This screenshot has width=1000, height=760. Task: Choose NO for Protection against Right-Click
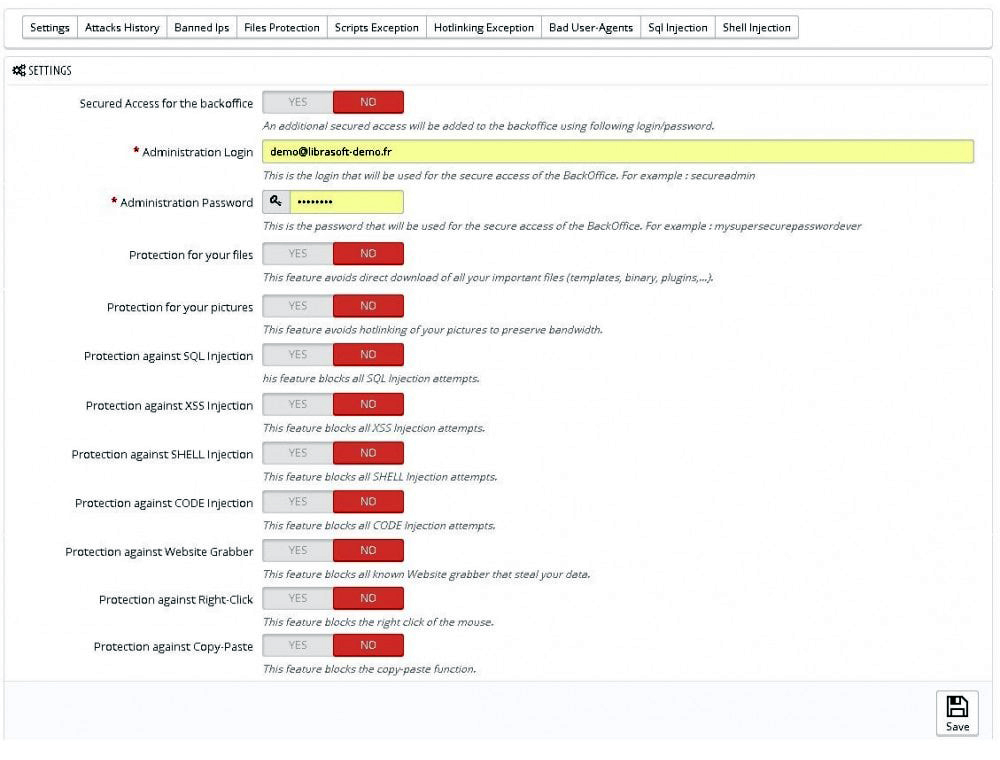pos(368,598)
